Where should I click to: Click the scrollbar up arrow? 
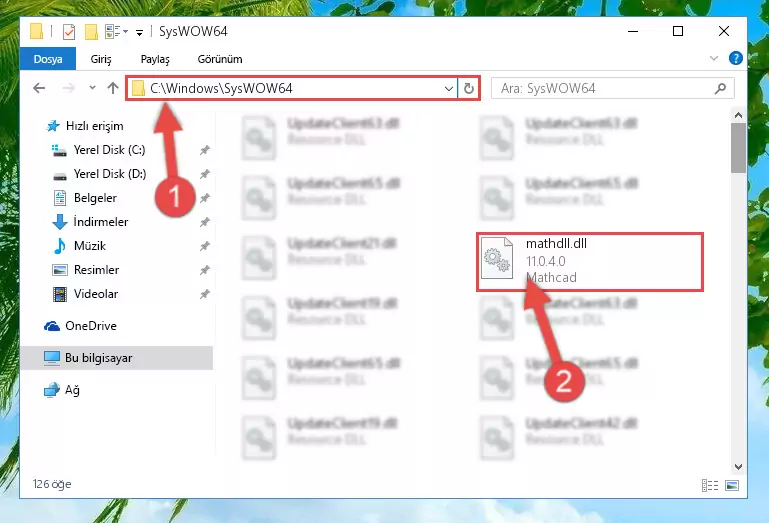[x=738, y=116]
